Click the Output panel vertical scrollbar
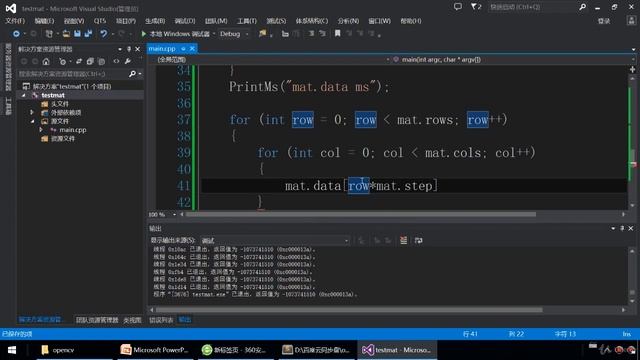Image resolution: width=640 pixels, height=360 pixels. [632, 276]
